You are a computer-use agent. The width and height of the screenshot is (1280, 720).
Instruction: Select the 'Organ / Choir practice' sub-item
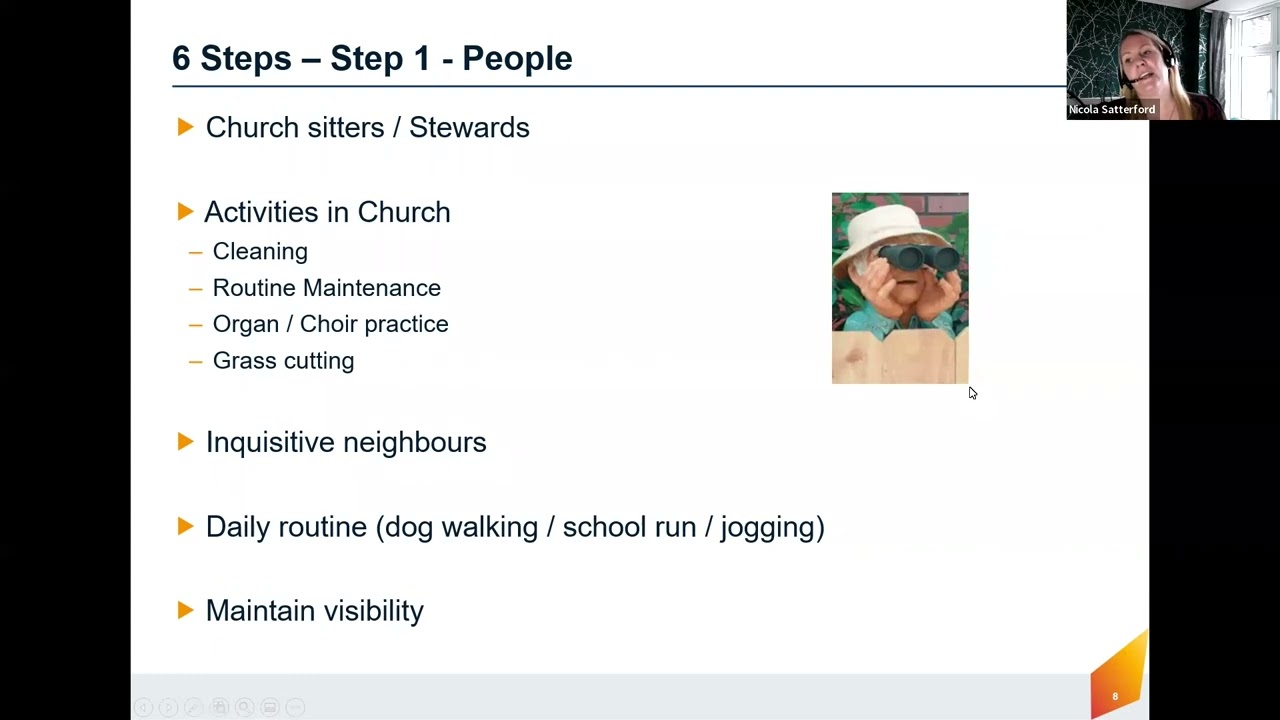[x=330, y=324]
